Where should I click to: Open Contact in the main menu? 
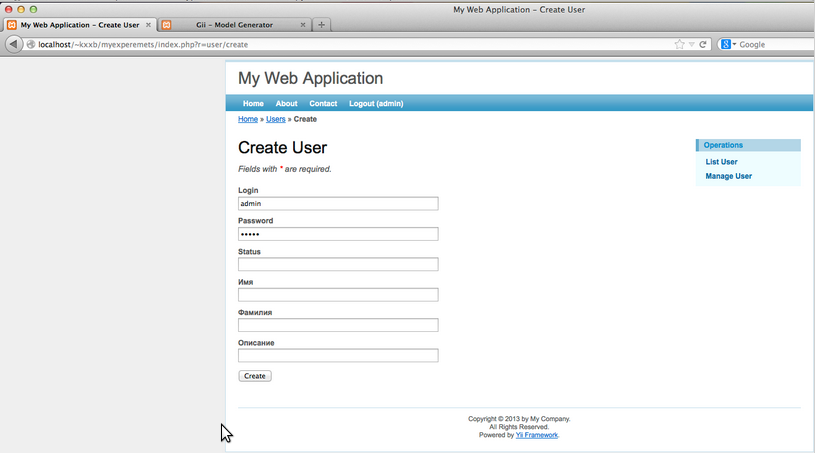[323, 103]
